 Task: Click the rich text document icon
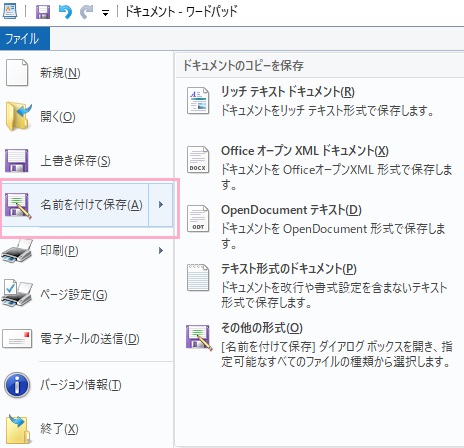pos(198,101)
